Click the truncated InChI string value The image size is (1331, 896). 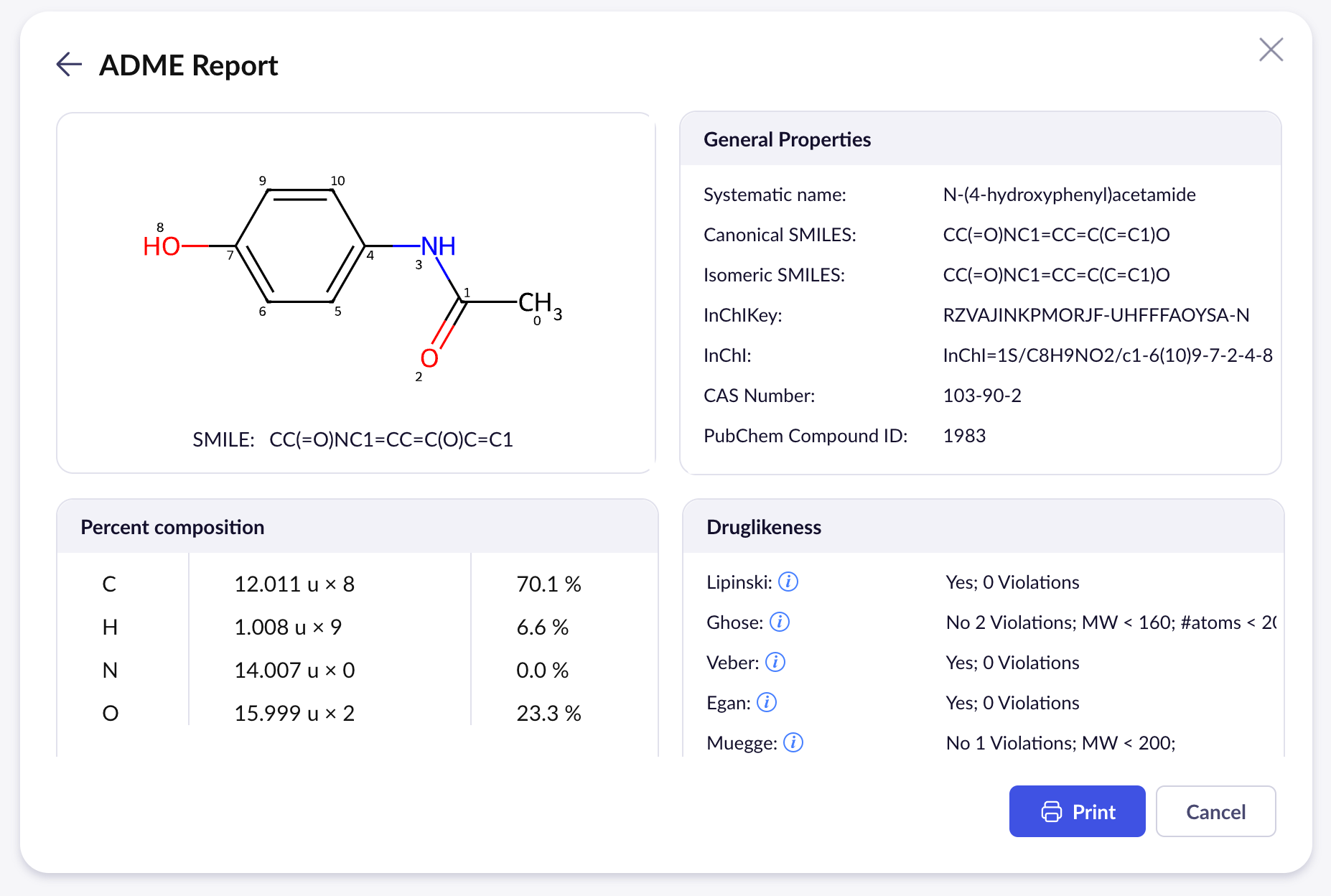click(1107, 355)
